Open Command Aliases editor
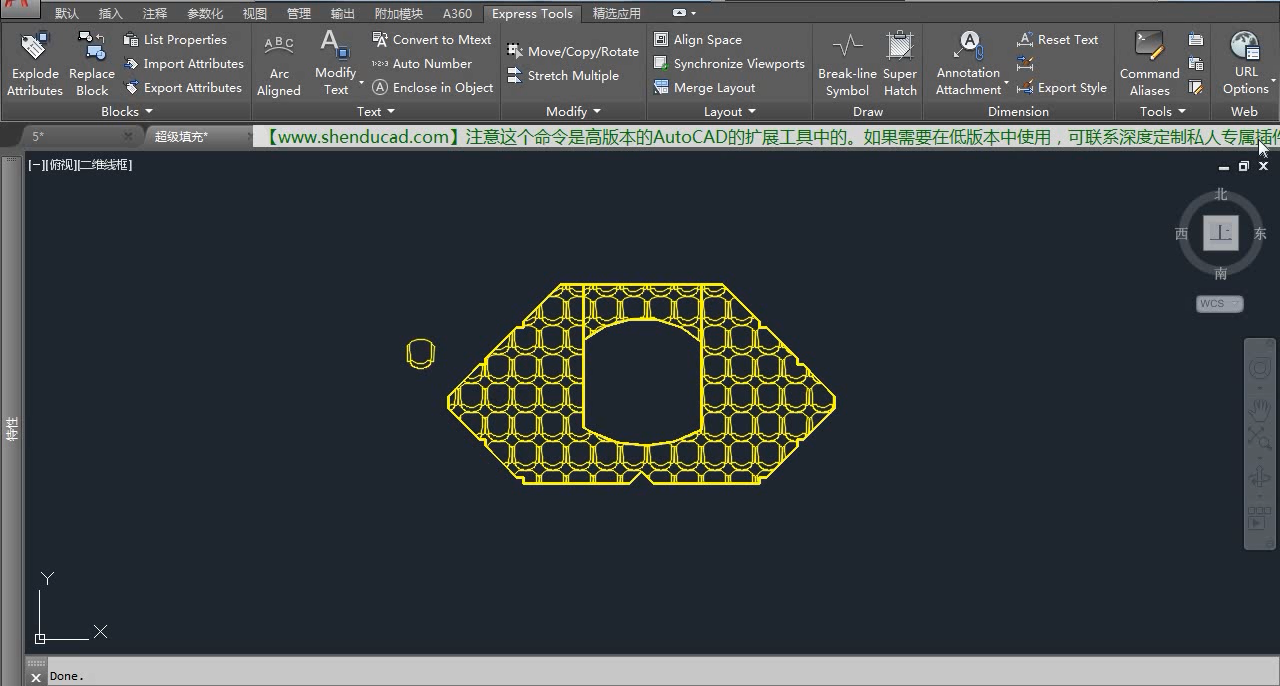This screenshot has width=1280, height=686. (x=1150, y=65)
